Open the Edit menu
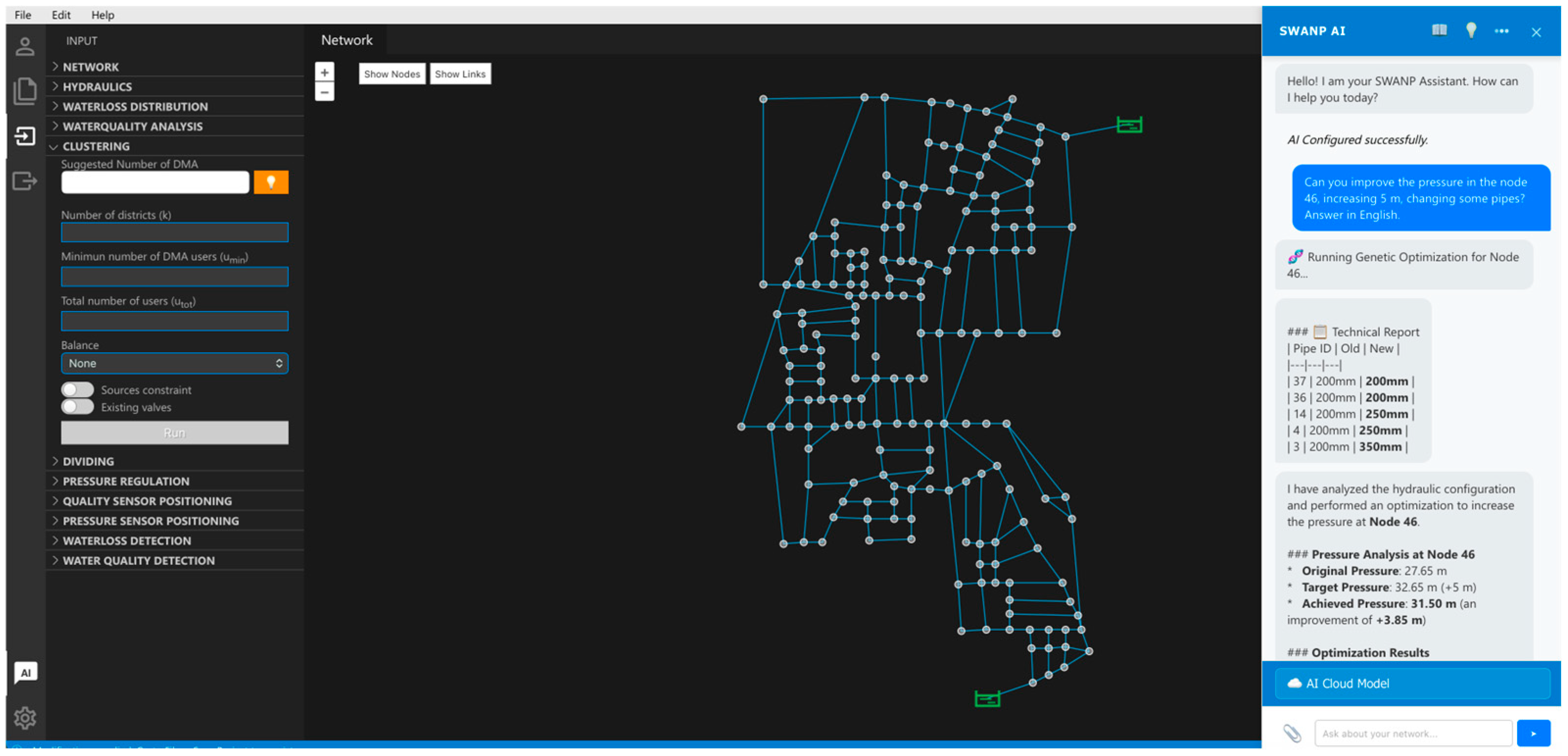This screenshot has height=756, width=1568. point(61,15)
